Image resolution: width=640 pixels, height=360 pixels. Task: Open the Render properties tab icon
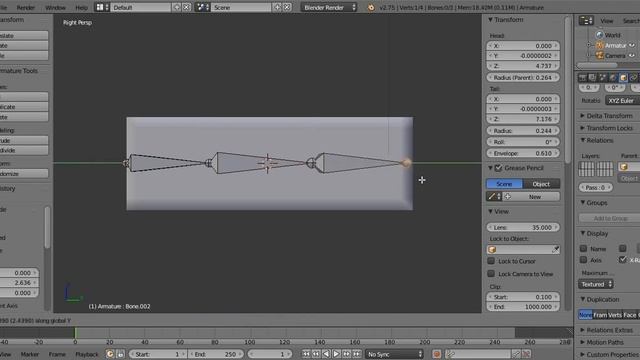click(x=582, y=78)
